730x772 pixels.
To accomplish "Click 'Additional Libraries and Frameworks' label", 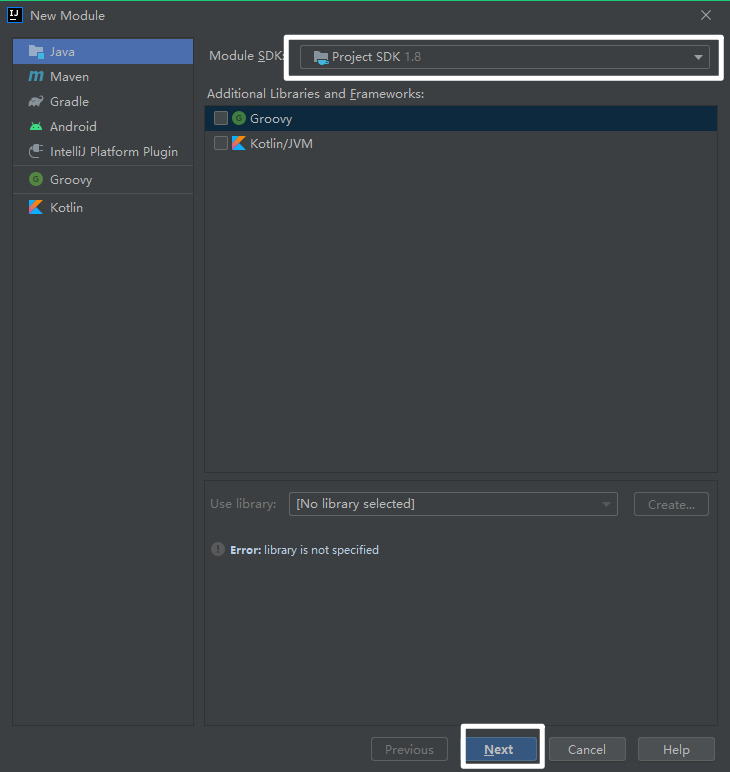I will pyautogui.click(x=316, y=94).
